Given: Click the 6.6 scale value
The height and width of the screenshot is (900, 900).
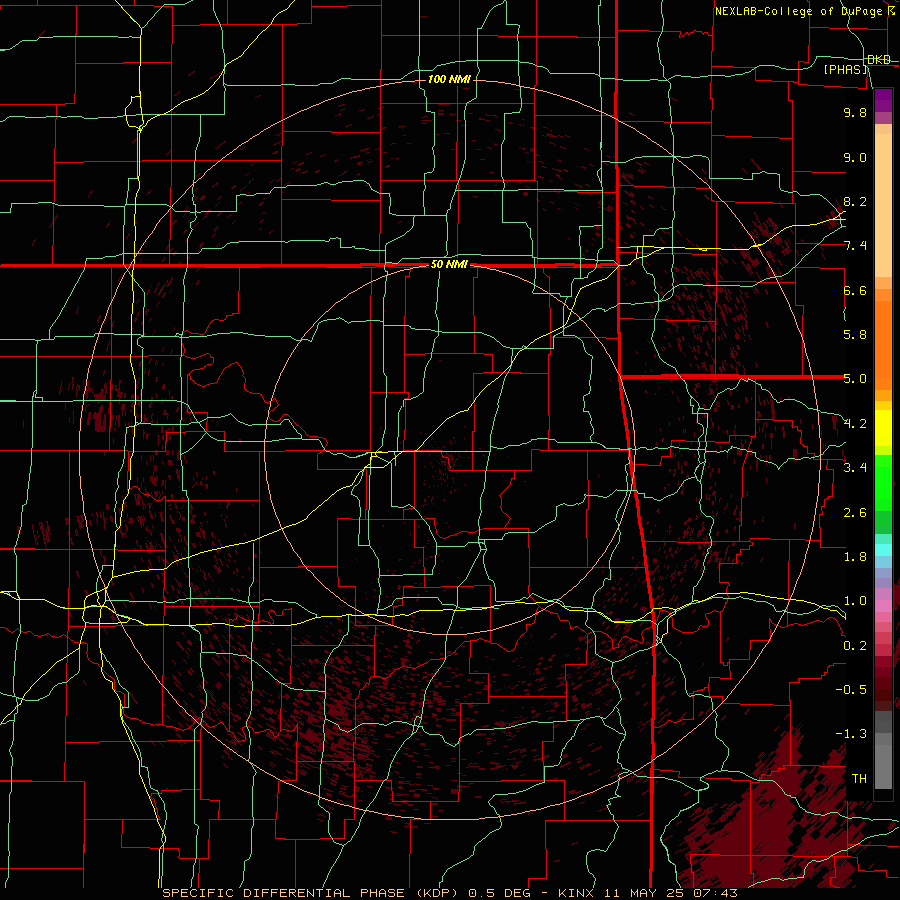Looking at the screenshot, I should pyautogui.click(x=855, y=291).
